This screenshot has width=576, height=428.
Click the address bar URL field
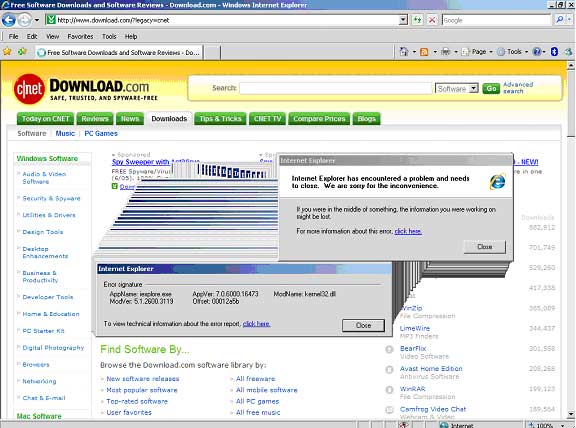[222, 20]
